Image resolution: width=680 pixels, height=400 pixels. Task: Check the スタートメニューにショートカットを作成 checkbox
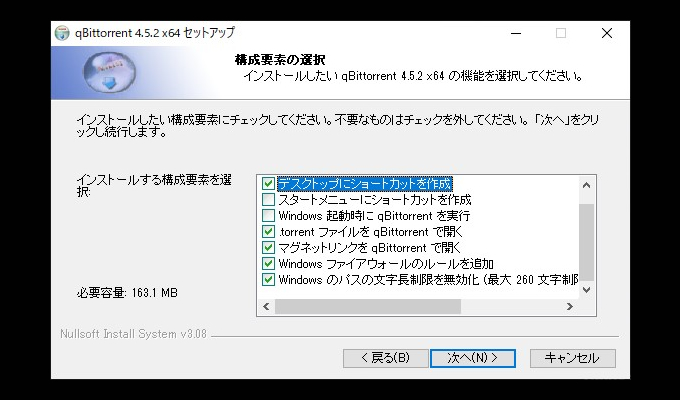268,200
